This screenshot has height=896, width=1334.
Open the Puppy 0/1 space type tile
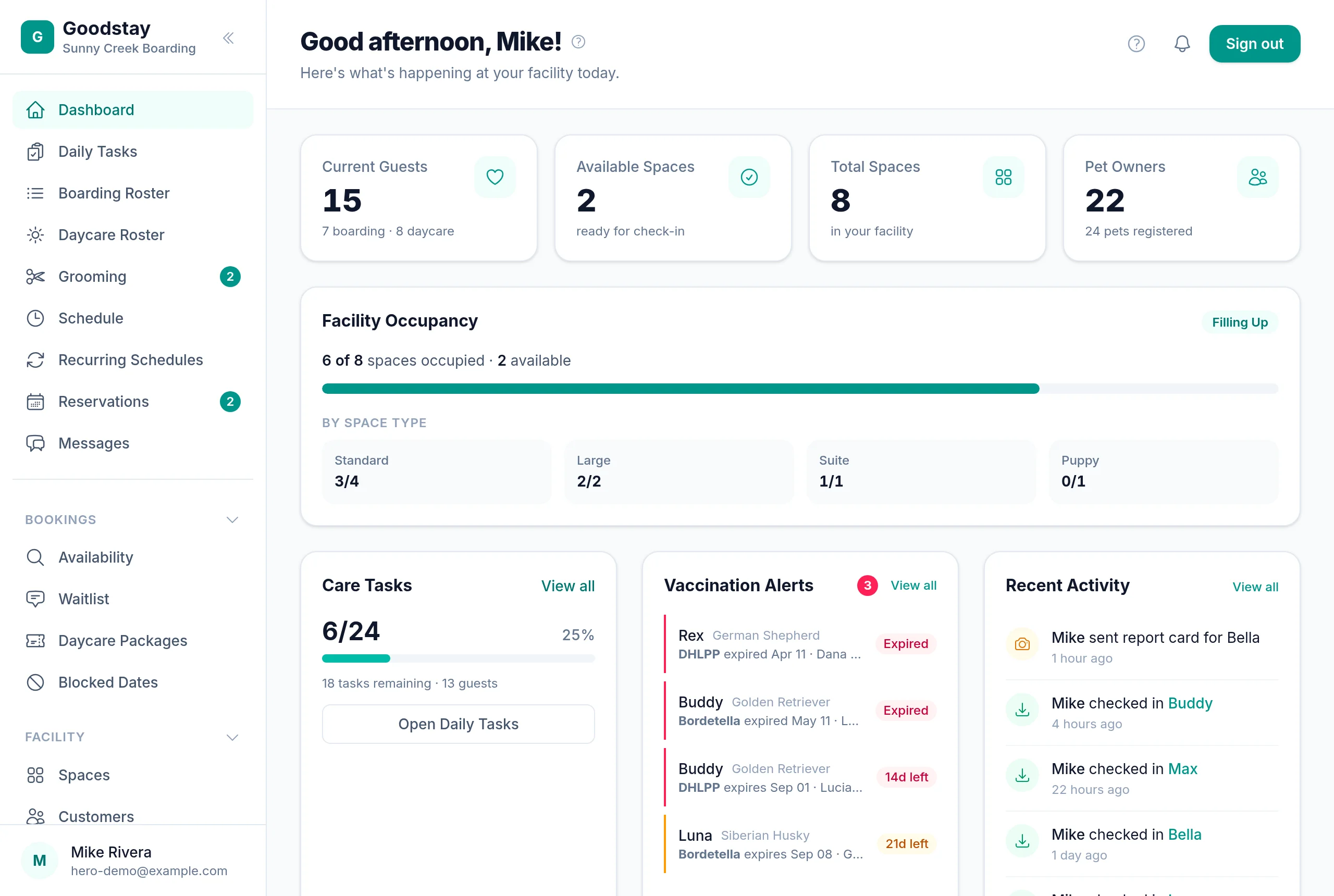click(1164, 471)
